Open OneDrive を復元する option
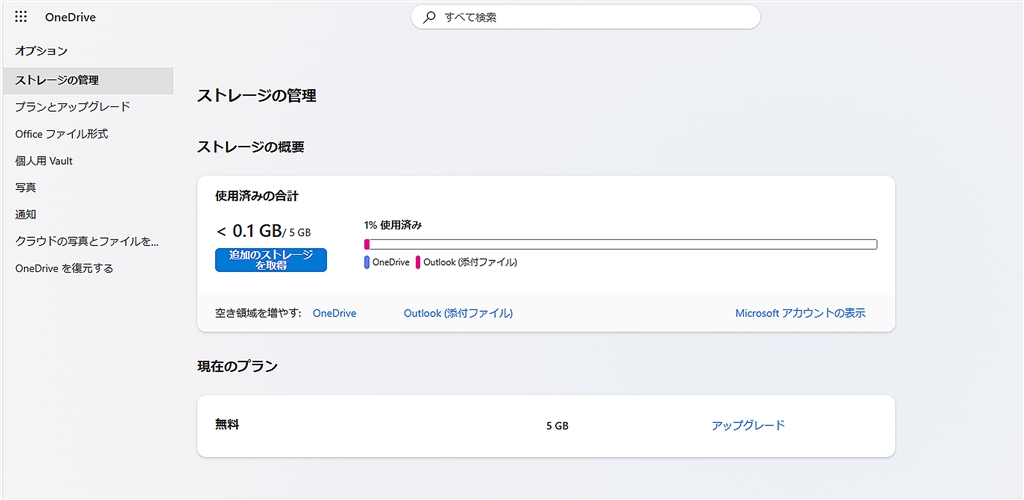This screenshot has width=1024, height=500. point(64,268)
